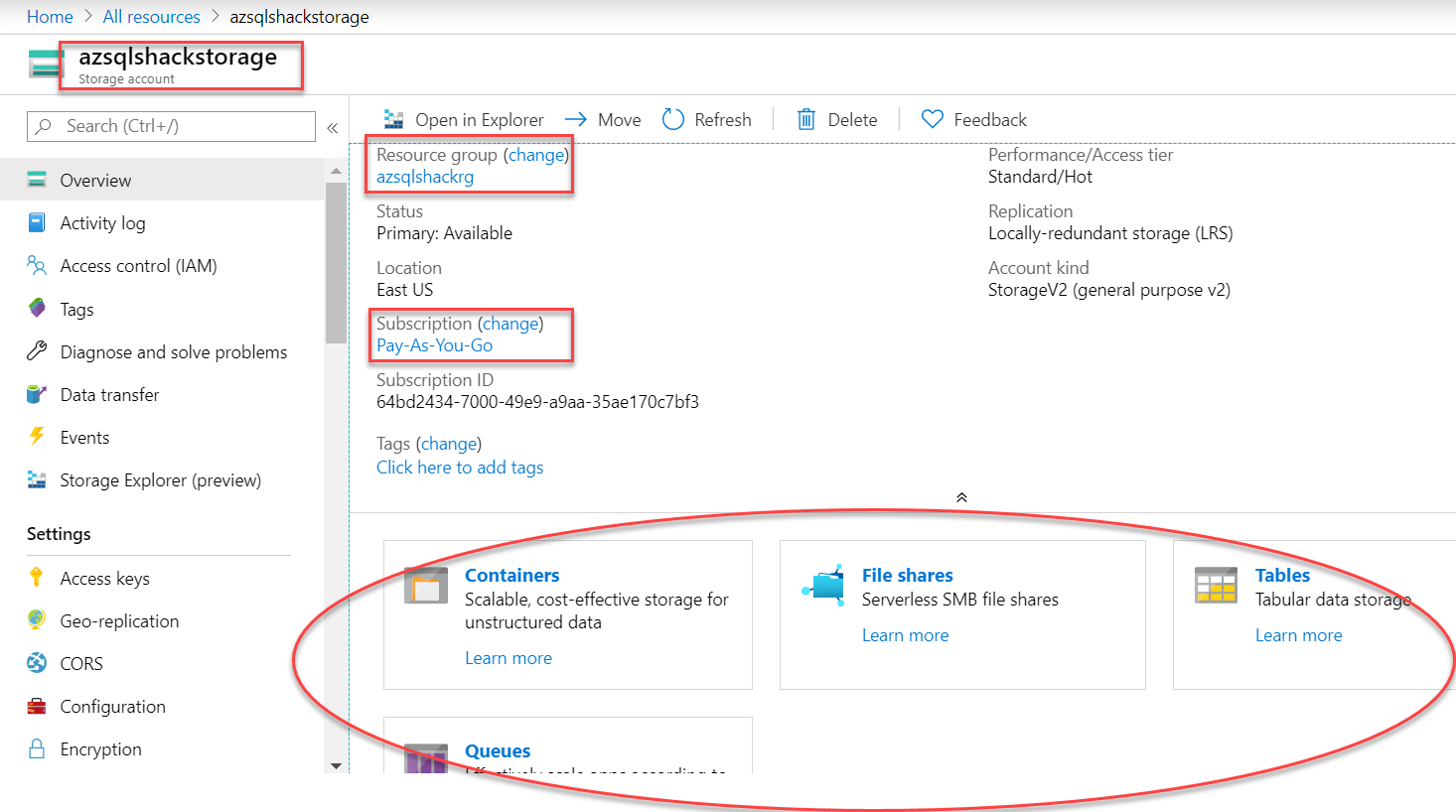Go to All resources breadcrumb
The width and height of the screenshot is (1456, 812).
[151, 17]
